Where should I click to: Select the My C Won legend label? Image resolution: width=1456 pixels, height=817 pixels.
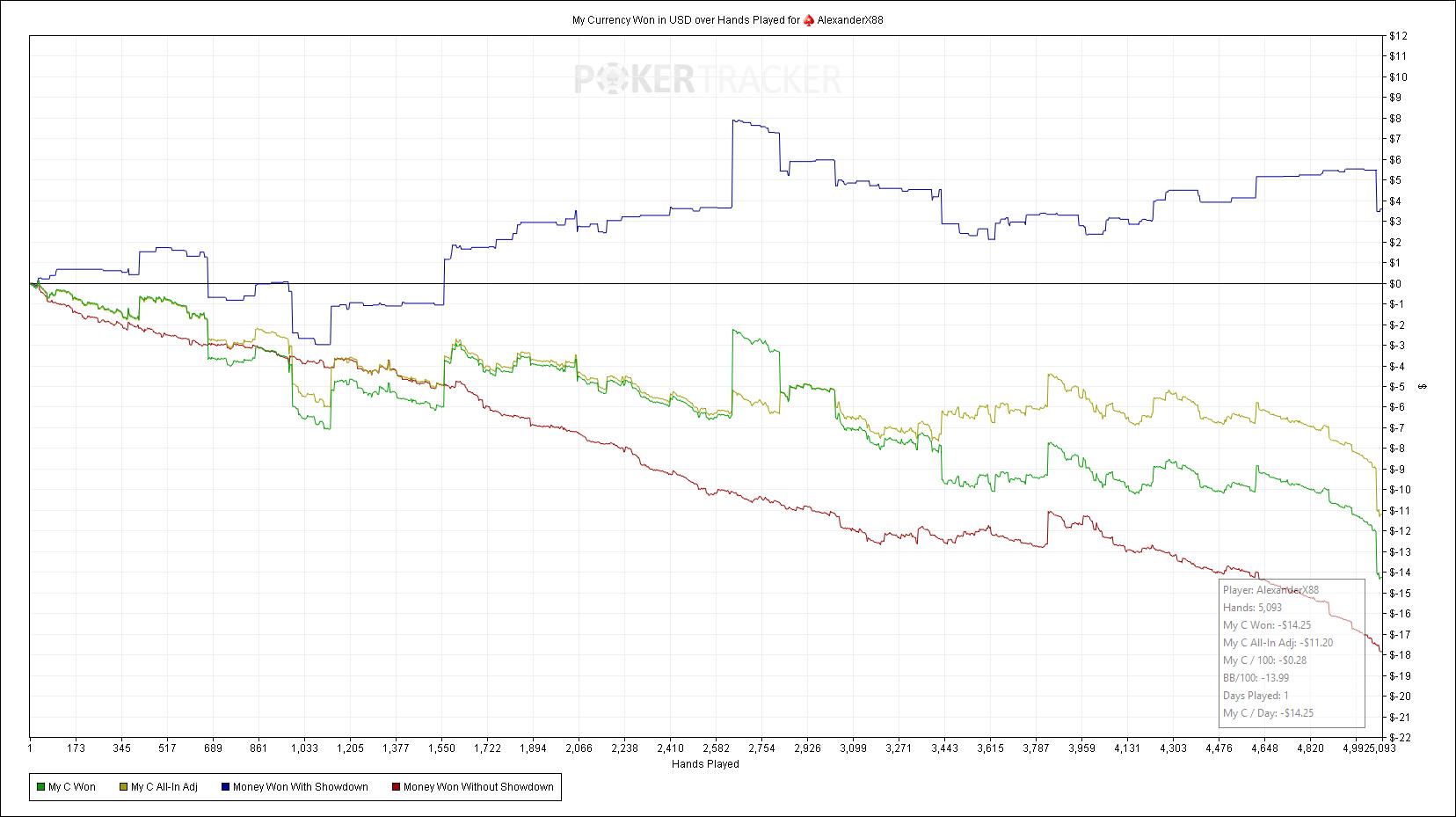72,787
